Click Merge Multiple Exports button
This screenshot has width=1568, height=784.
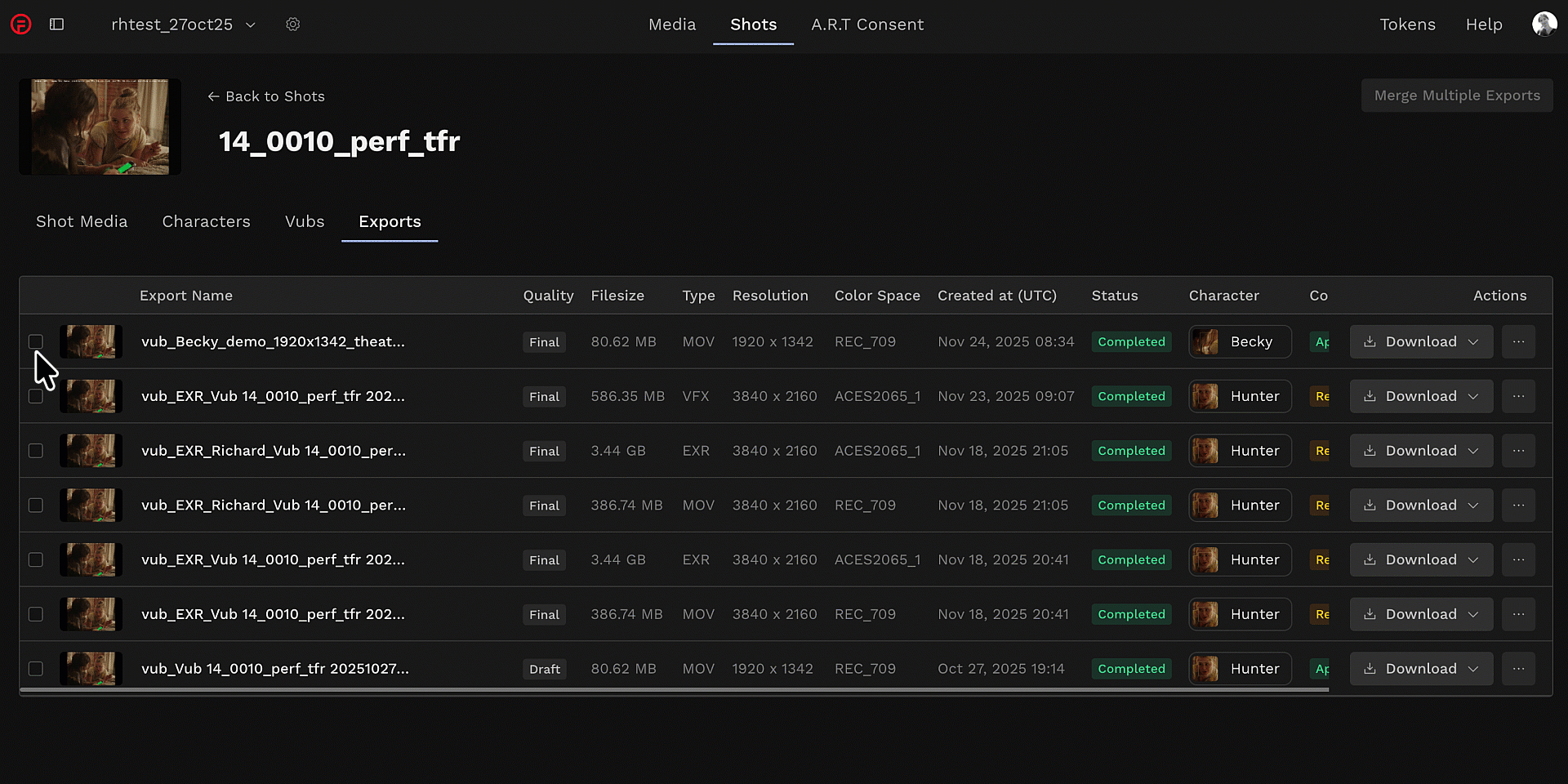click(1457, 96)
